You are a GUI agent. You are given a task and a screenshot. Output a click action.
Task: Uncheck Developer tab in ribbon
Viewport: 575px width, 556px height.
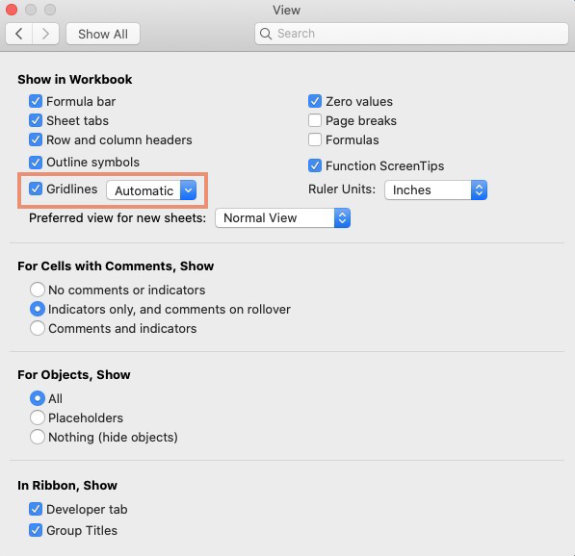pos(36,509)
